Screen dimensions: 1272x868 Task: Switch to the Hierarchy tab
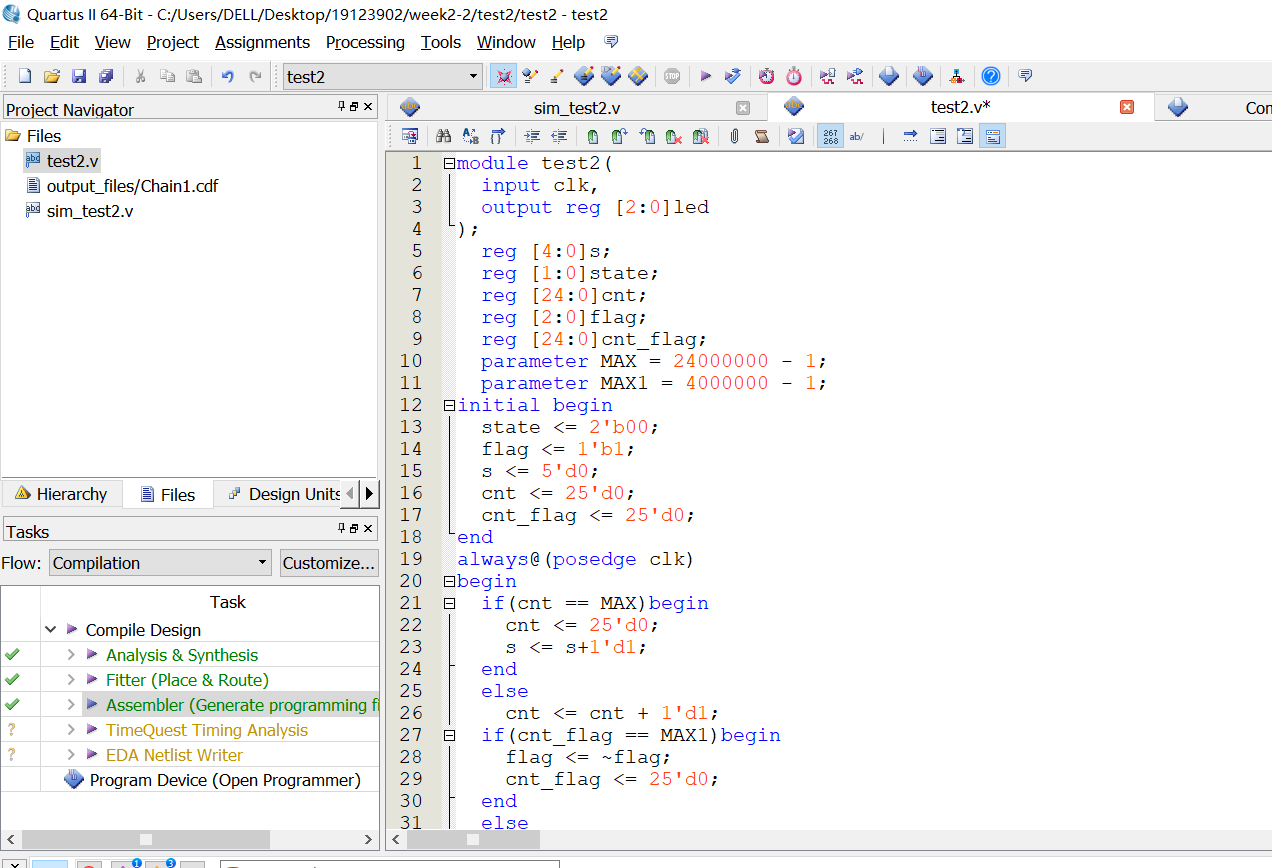(61, 494)
